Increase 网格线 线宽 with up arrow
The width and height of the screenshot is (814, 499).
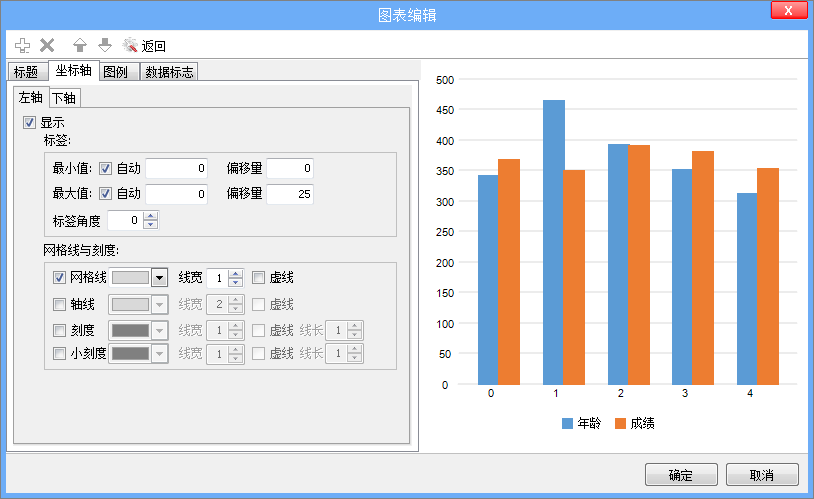[236, 274]
